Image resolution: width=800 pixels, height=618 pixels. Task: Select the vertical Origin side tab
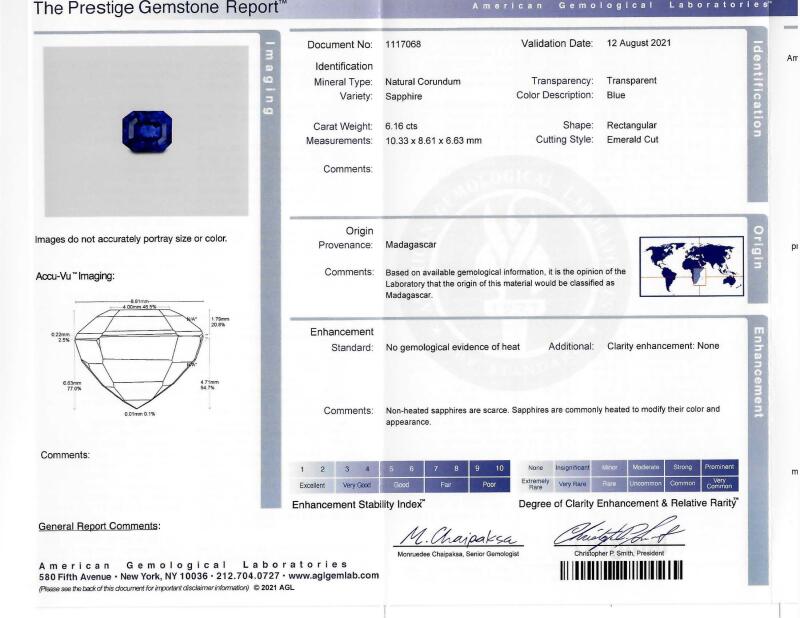(x=757, y=246)
